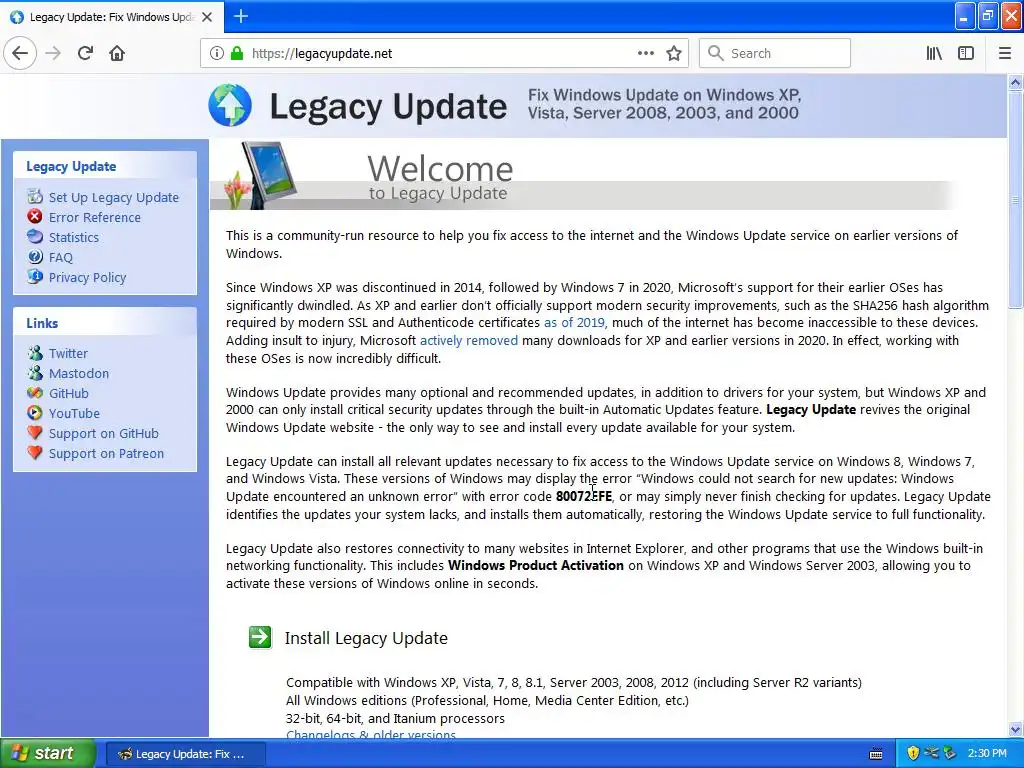Open Set Up Legacy Update link
The height and width of the screenshot is (768, 1024).
coord(114,197)
